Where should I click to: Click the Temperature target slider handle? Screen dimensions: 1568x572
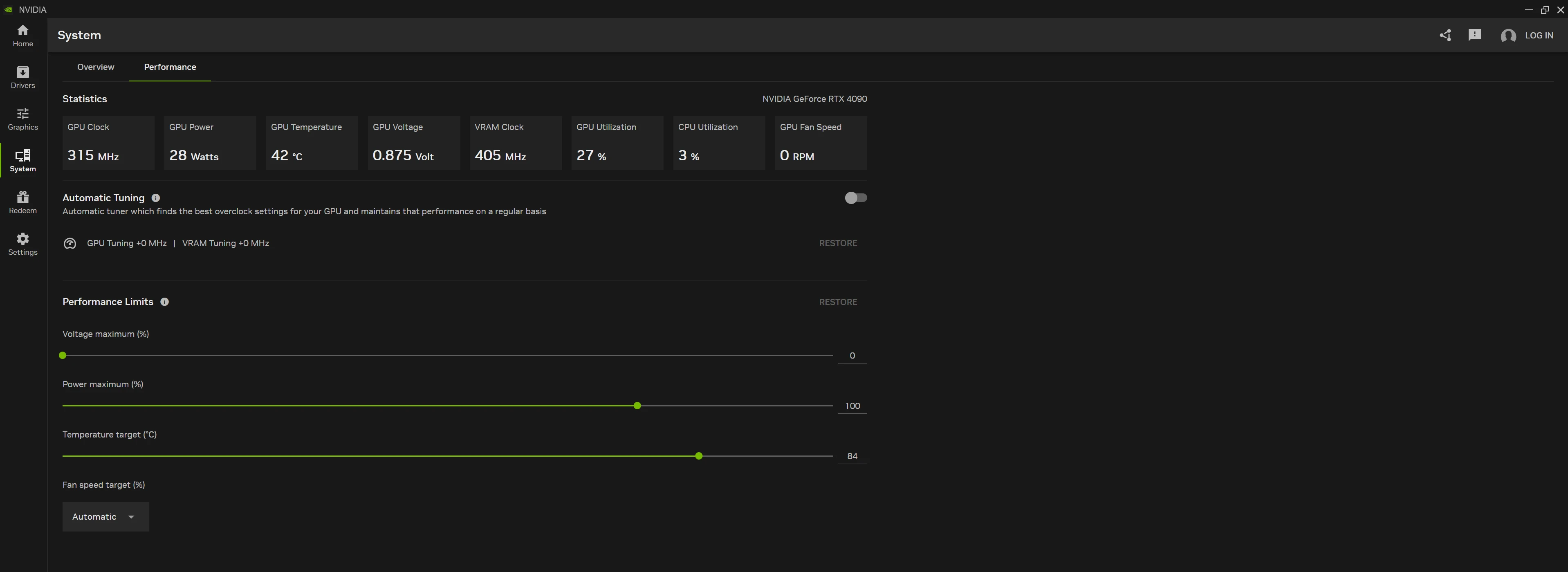(699, 456)
